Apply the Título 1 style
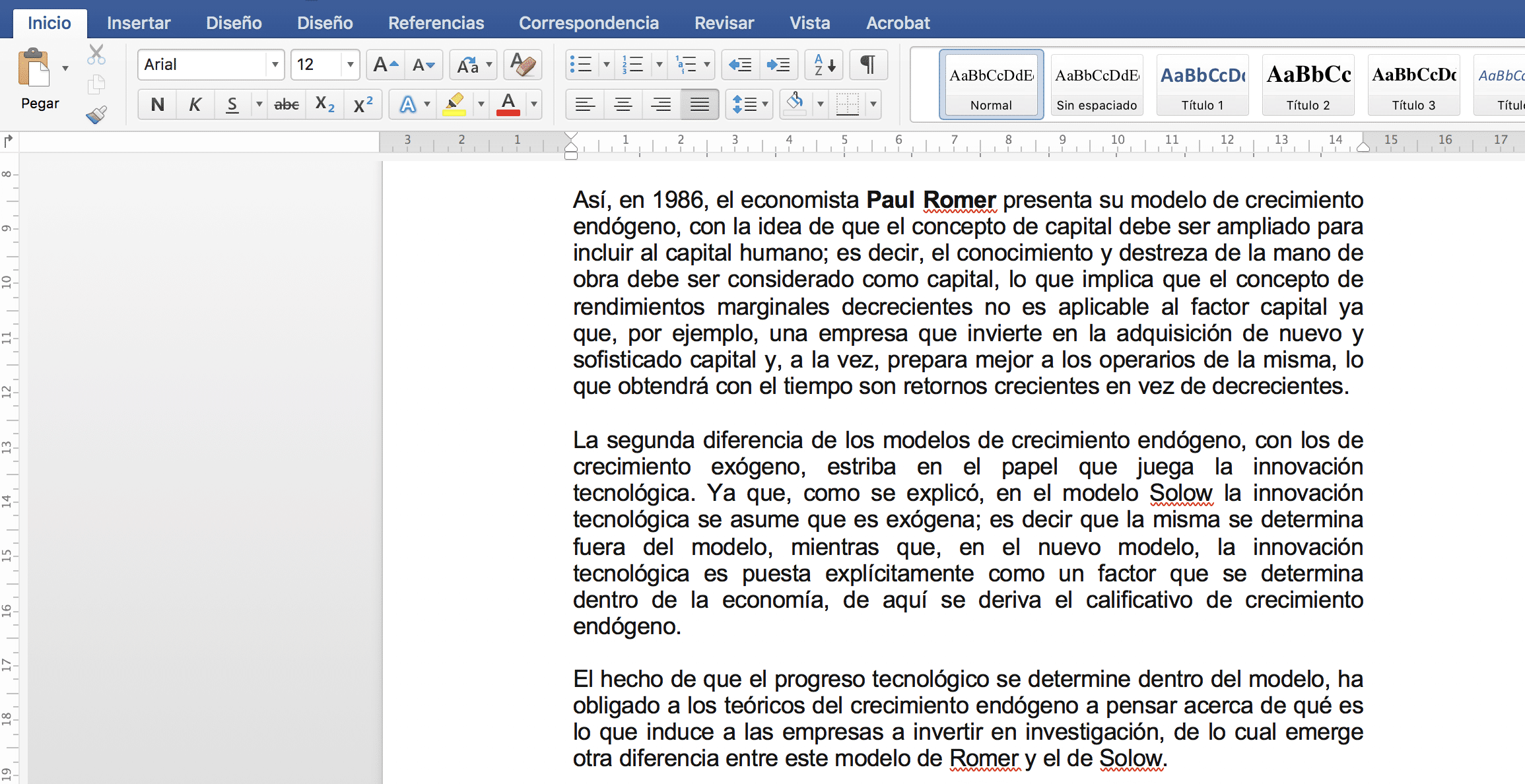Viewport: 1525px width, 784px height. point(1202,86)
